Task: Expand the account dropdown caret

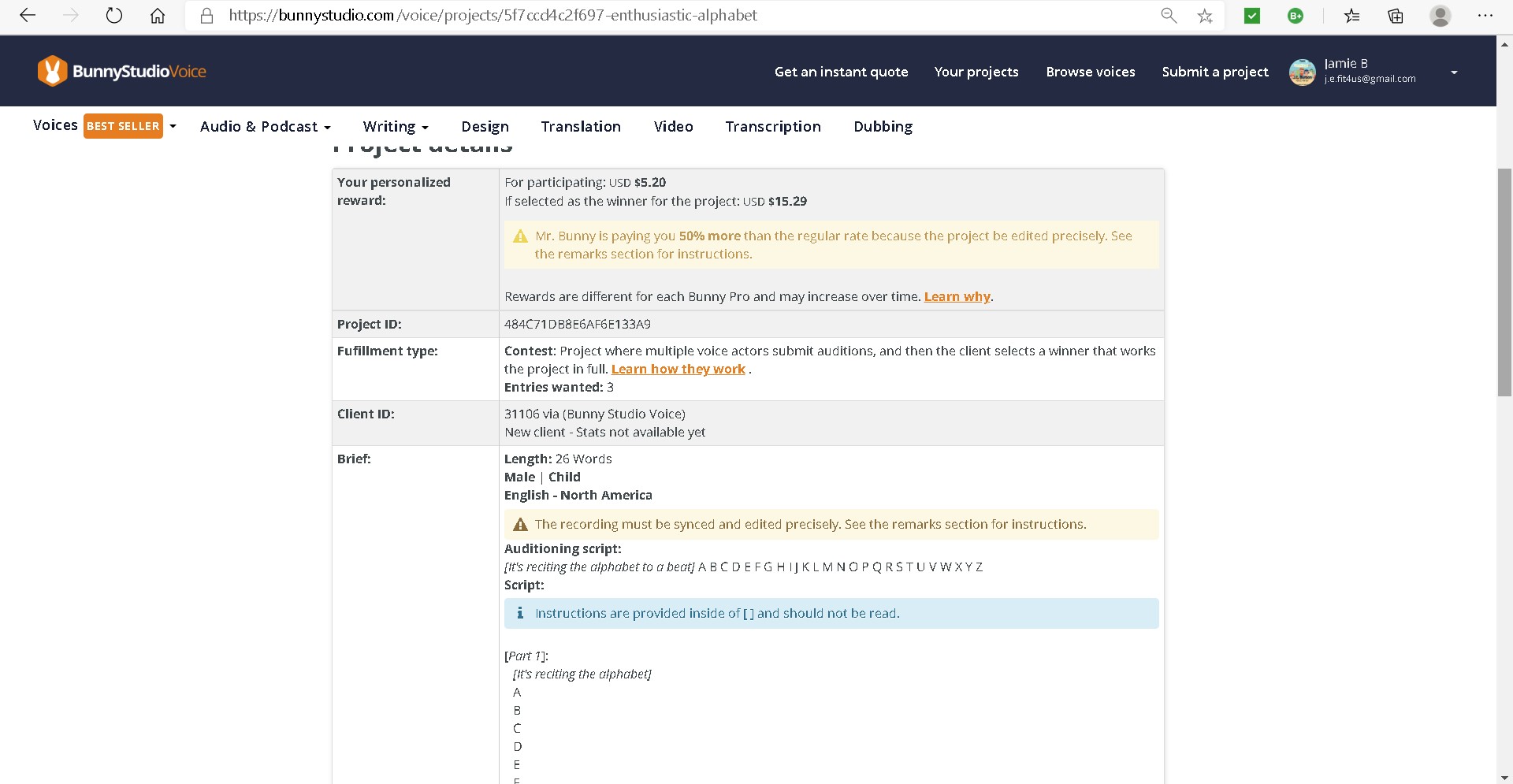Action: 1454,72
